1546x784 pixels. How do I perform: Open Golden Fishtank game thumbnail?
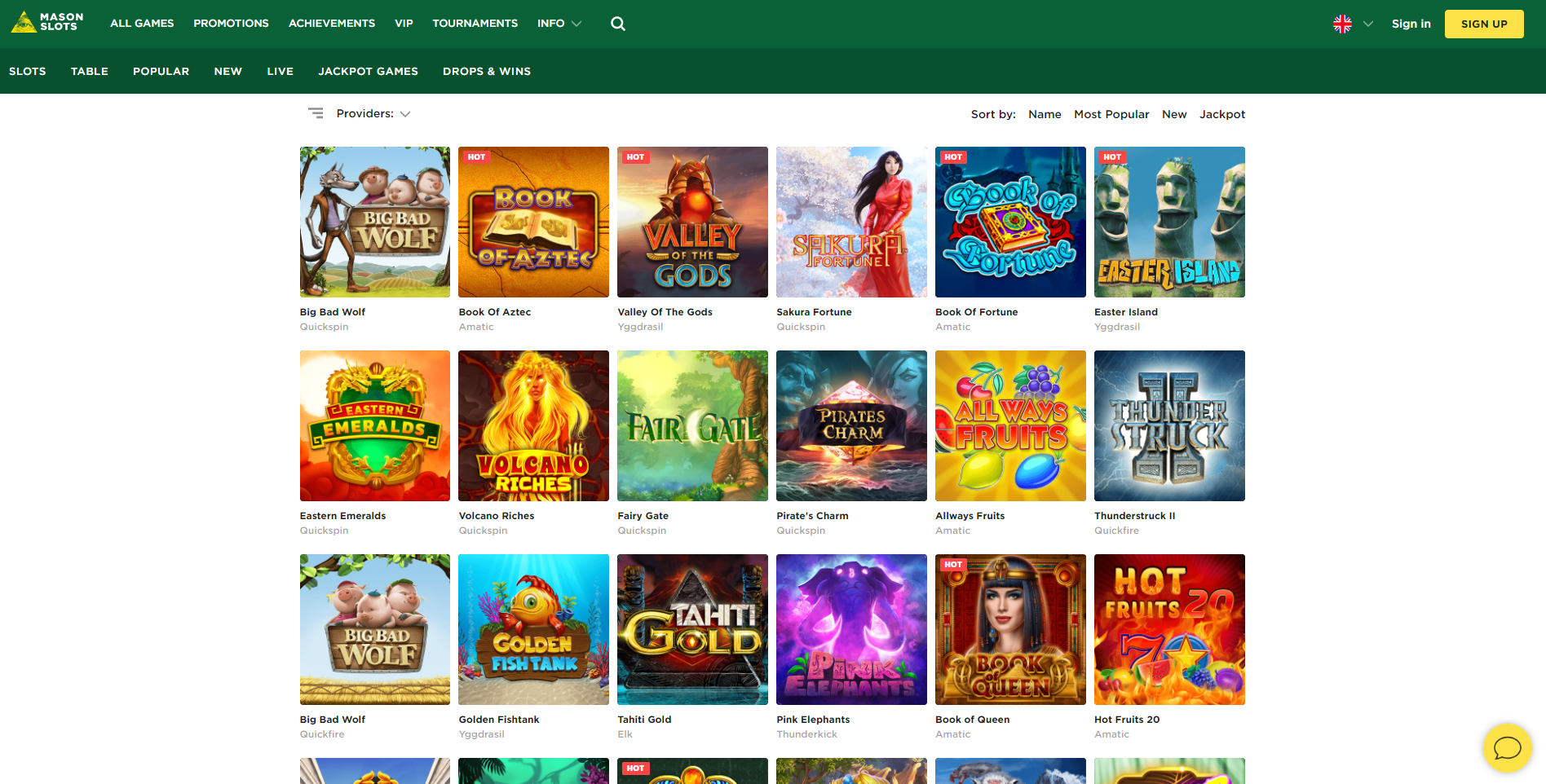(x=534, y=629)
